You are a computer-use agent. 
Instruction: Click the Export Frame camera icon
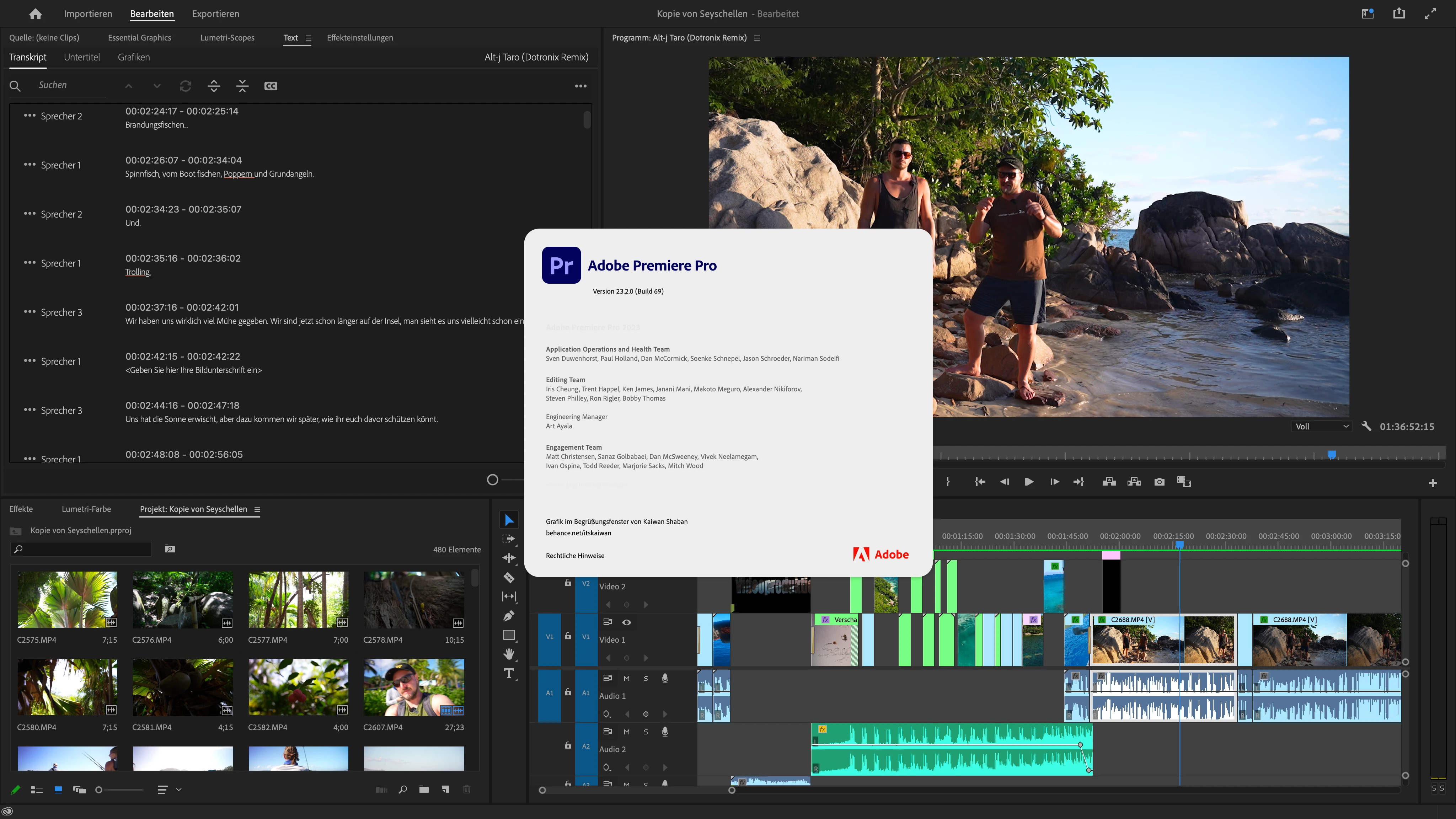pos(1159,482)
